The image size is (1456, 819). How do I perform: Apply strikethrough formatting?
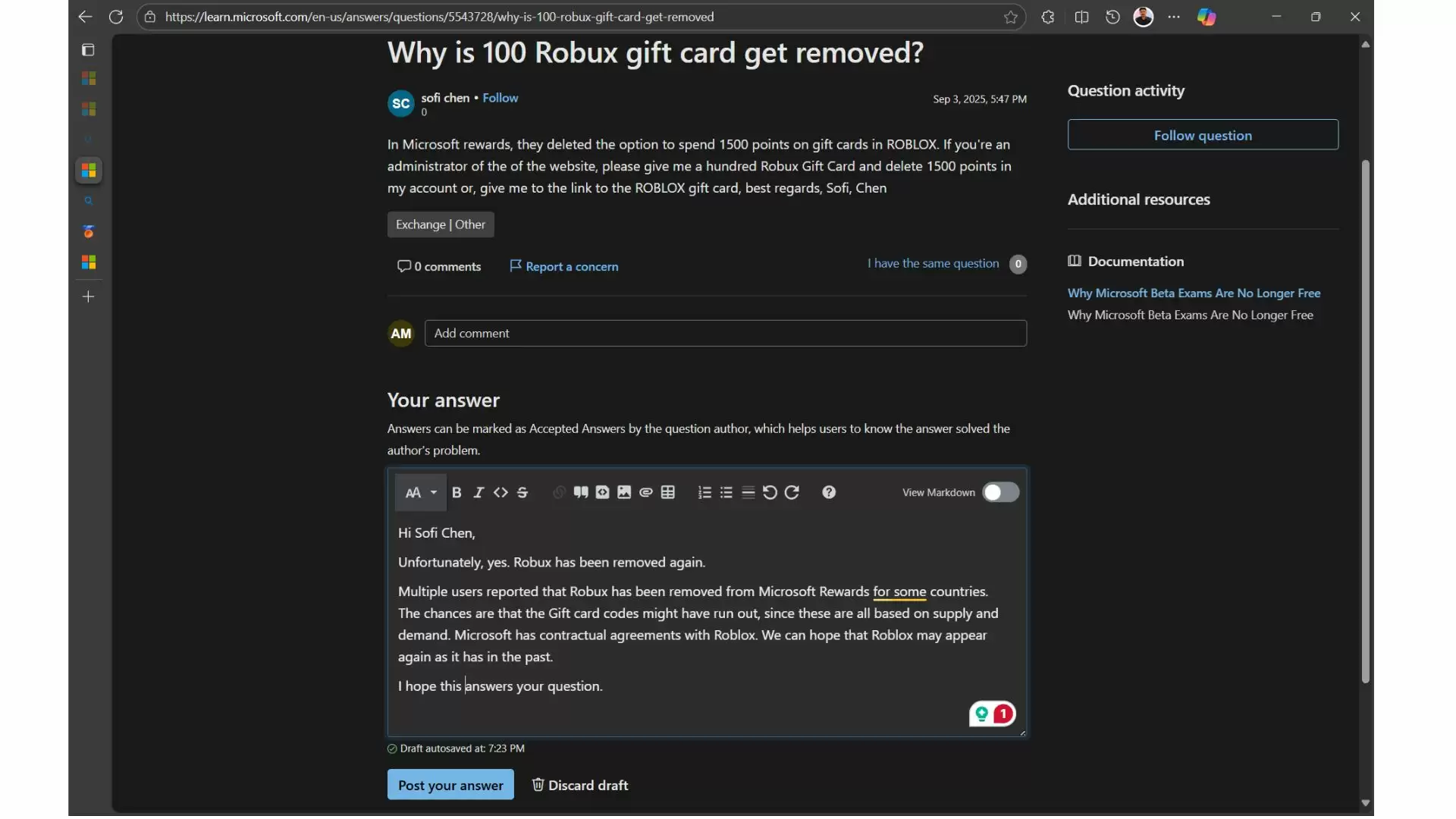point(522,493)
